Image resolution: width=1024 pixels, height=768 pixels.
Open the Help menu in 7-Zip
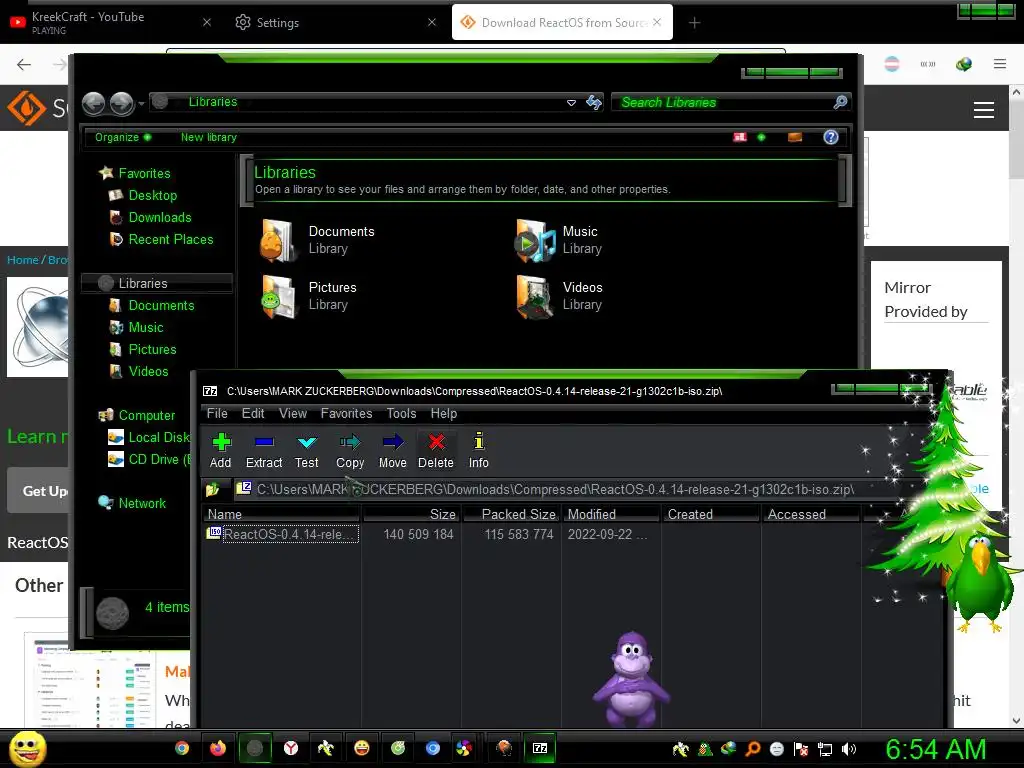(443, 413)
